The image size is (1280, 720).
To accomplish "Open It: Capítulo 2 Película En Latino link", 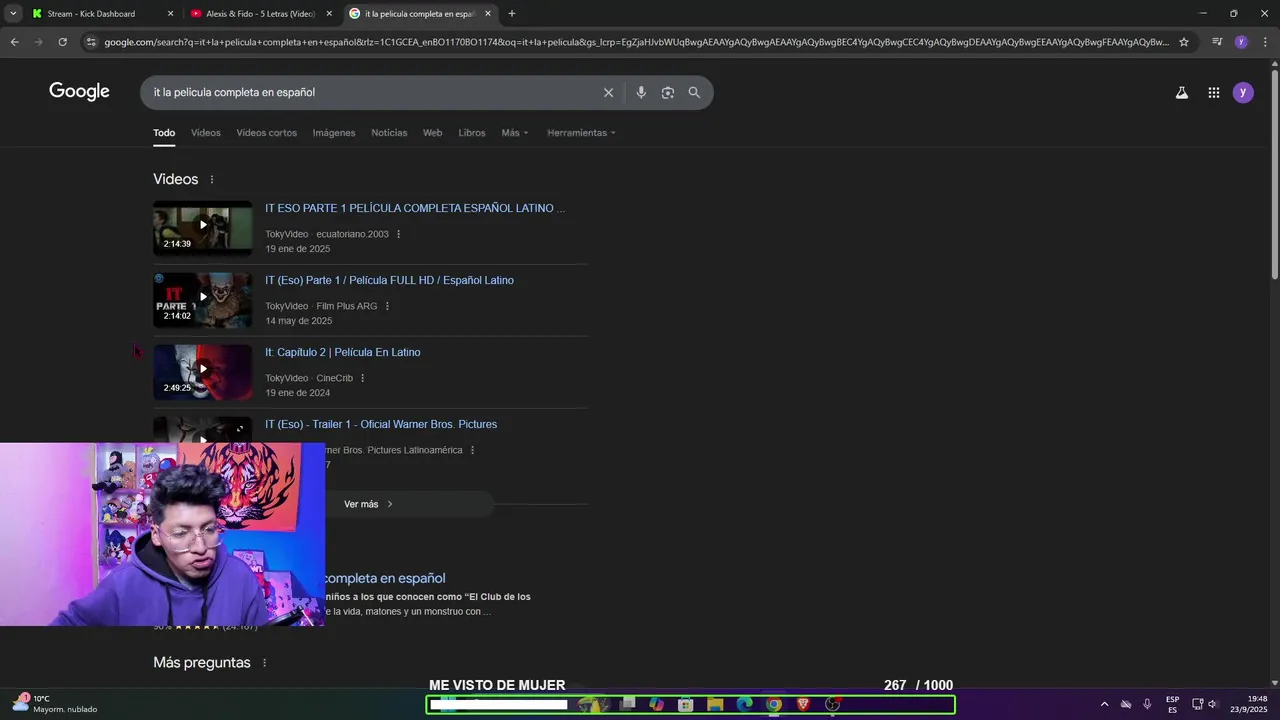I will coord(342,352).
